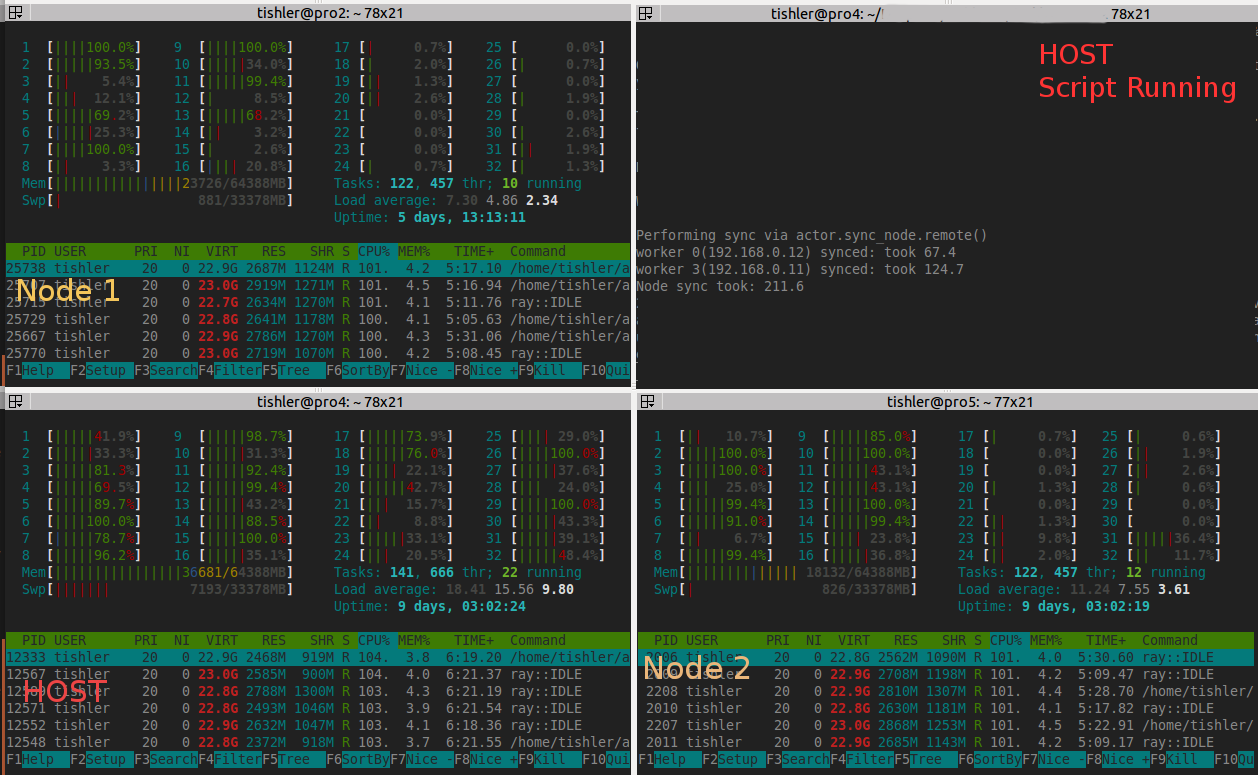Select process row with PID 12552

click(x=318, y=725)
